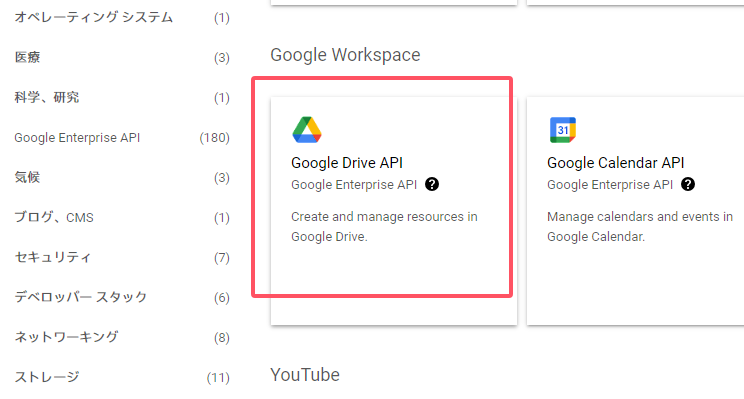744x399 pixels.
Task: Click Google Enterprise API label under Drive API
Action: pos(354,185)
